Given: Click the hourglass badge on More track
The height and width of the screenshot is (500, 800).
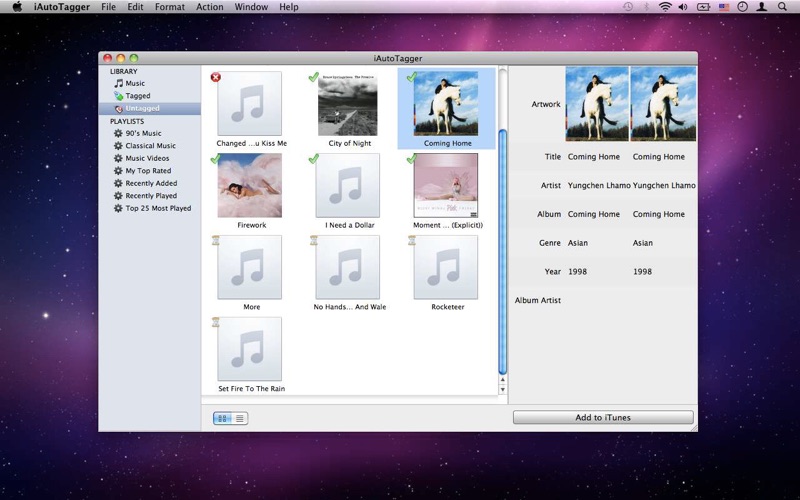Looking at the screenshot, I should (x=216, y=240).
